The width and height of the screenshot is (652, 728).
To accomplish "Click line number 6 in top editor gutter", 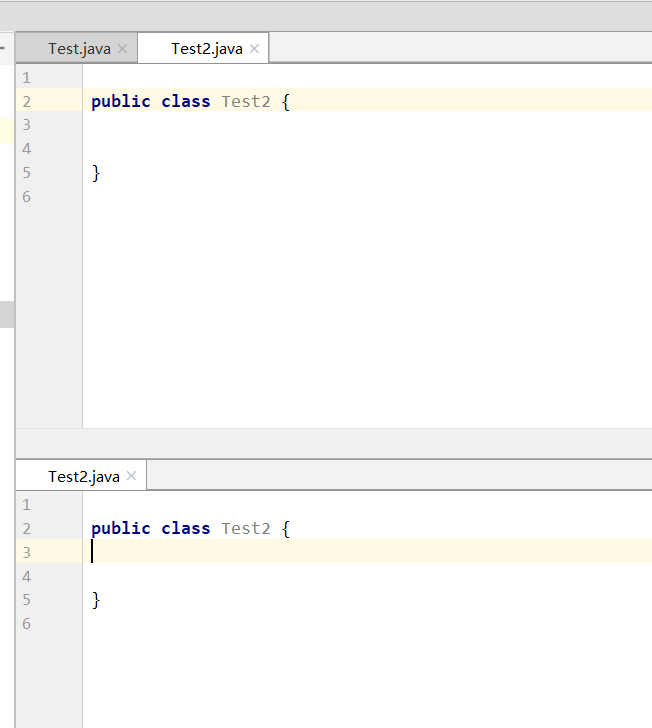I will pyautogui.click(x=26, y=197).
